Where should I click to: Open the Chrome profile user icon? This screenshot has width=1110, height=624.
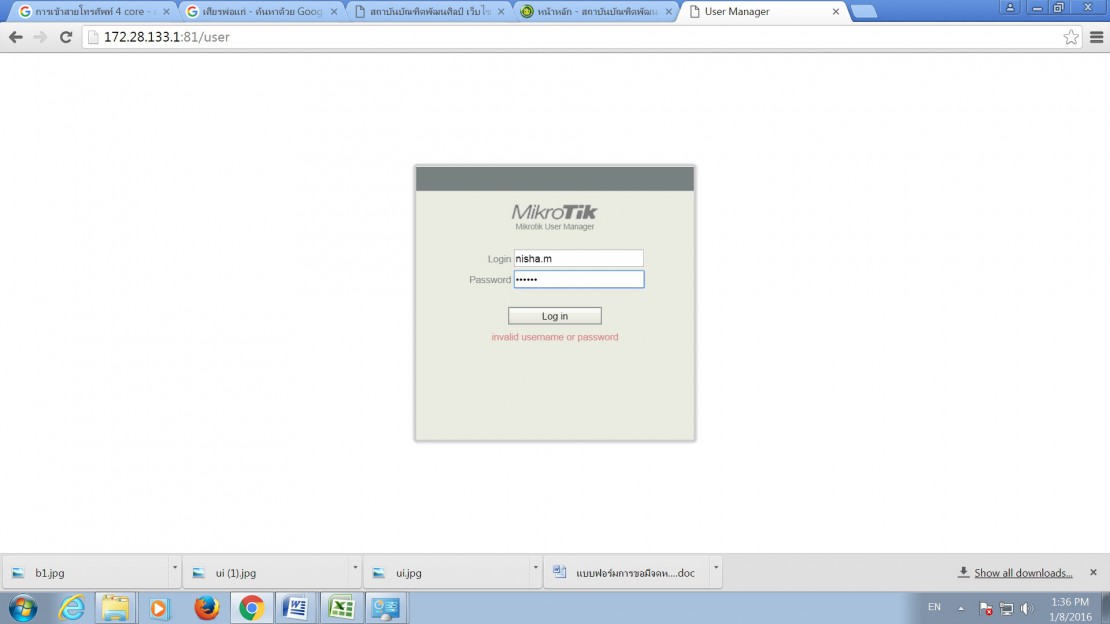tap(1010, 8)
